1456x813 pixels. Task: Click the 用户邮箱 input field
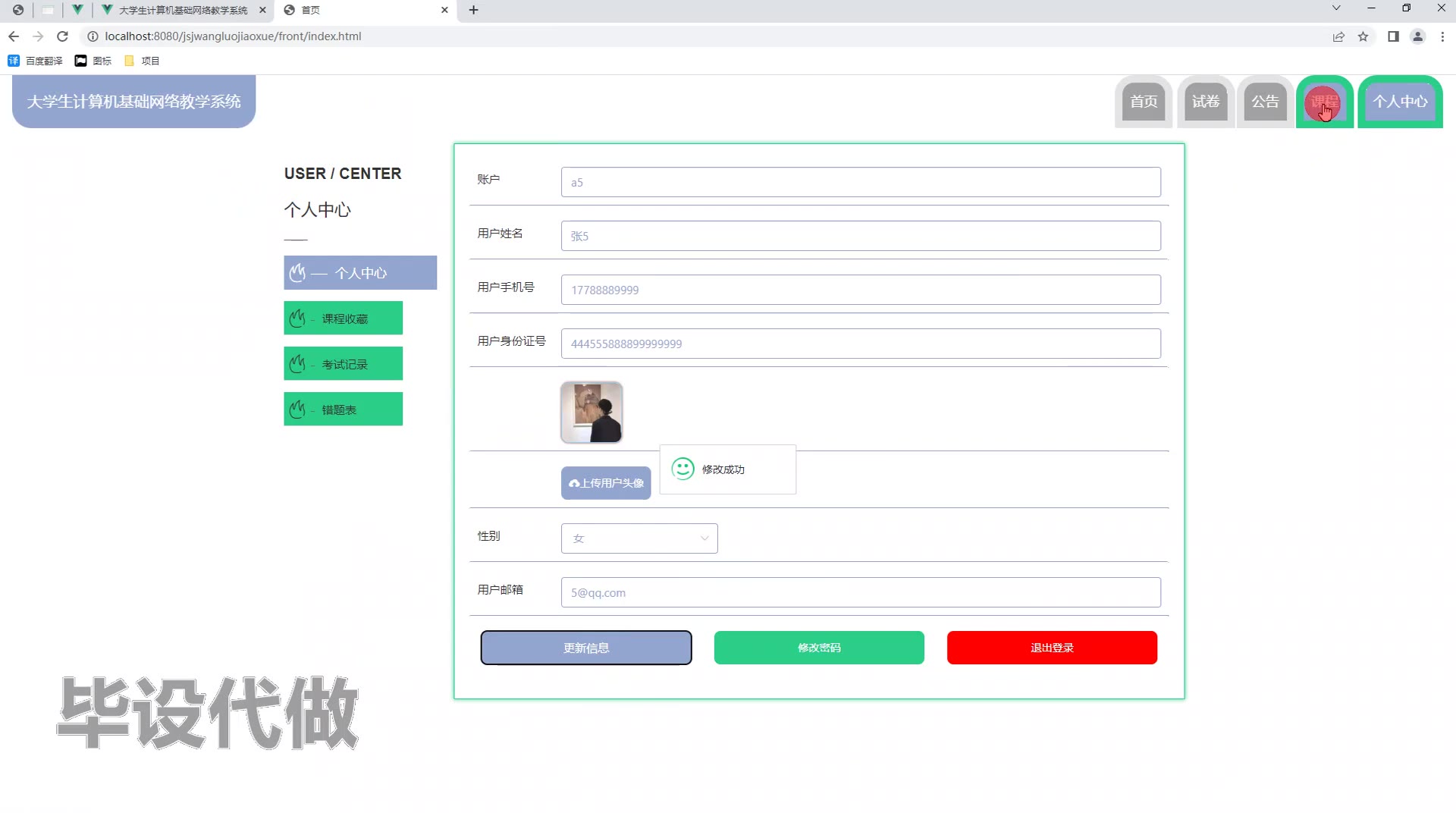pos(861,592)
